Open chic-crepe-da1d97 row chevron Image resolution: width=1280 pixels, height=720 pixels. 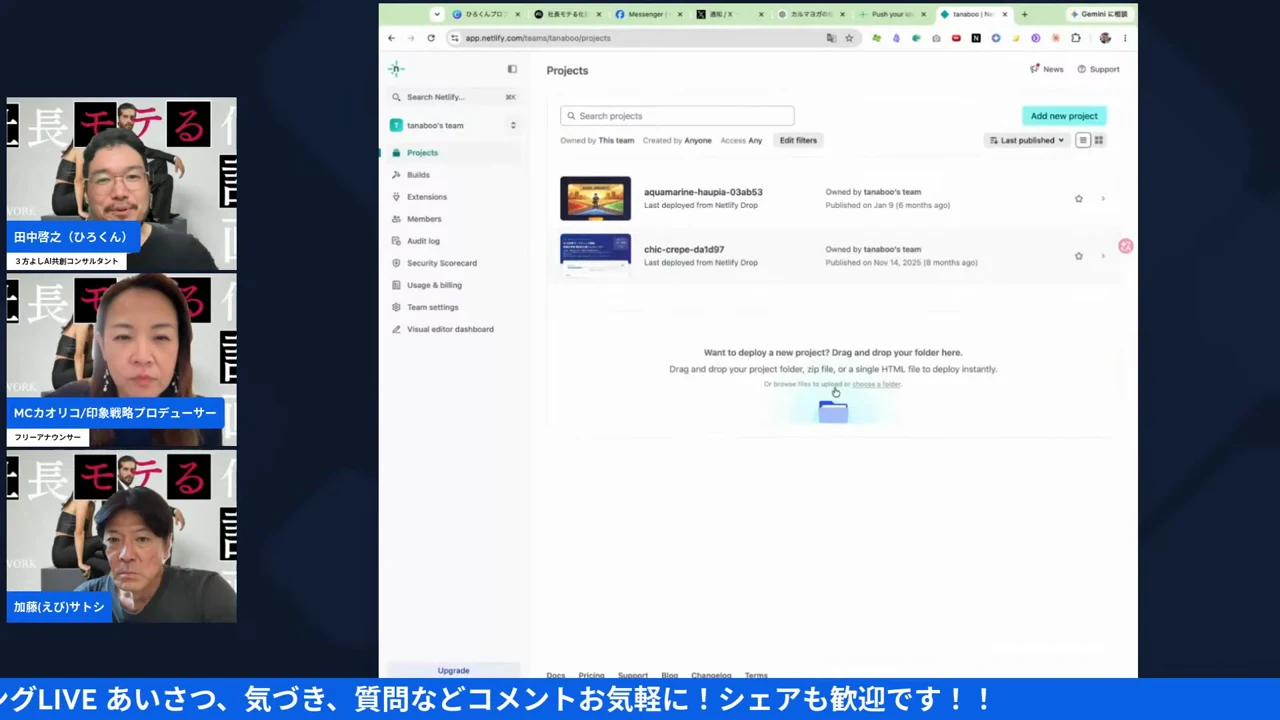(1103, 256)
